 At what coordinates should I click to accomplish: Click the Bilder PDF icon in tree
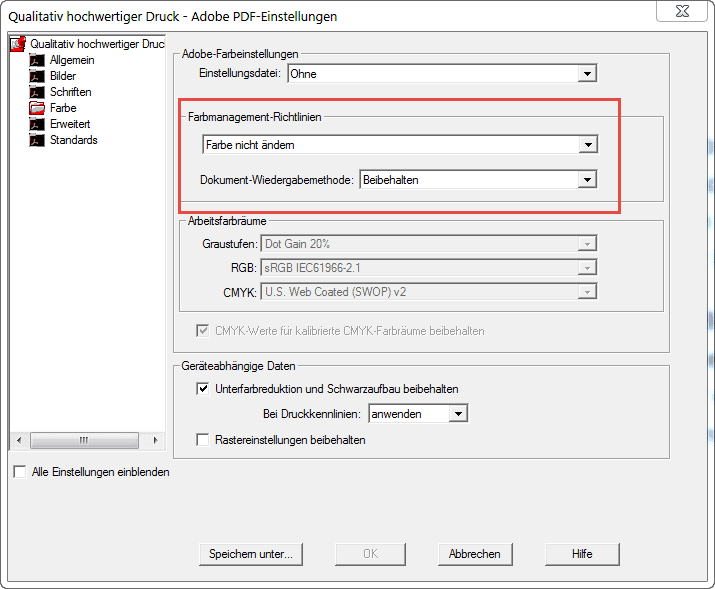37,76
